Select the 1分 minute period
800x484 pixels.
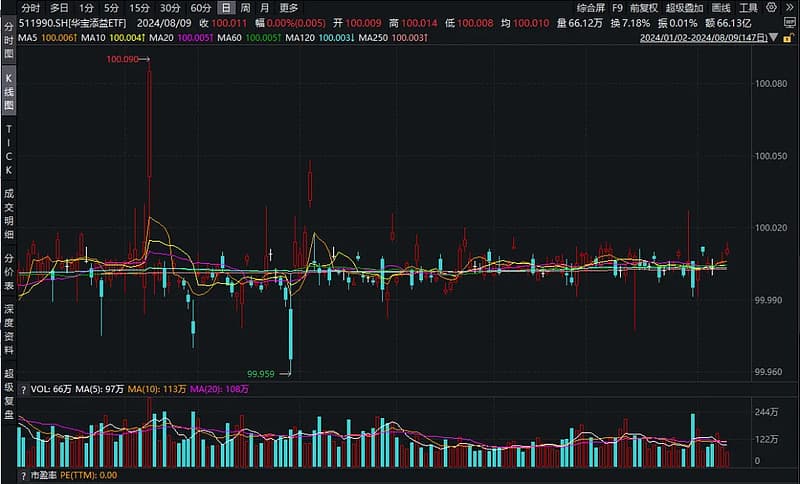[x=86, y=8]
